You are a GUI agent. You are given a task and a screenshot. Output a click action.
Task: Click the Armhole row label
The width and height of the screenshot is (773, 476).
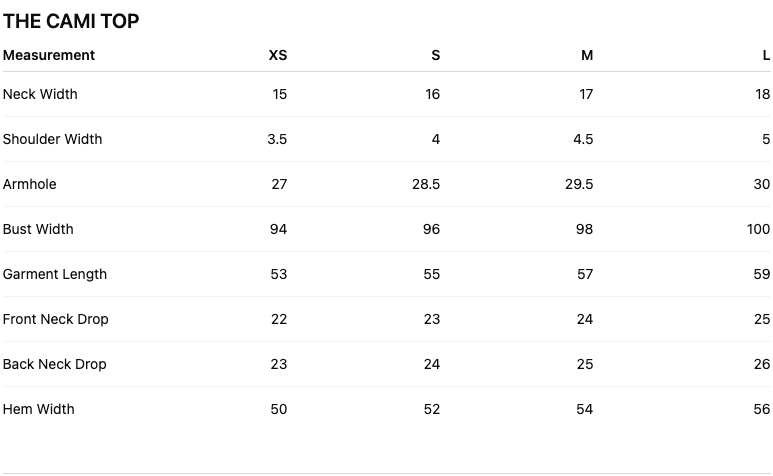point(30,184)
